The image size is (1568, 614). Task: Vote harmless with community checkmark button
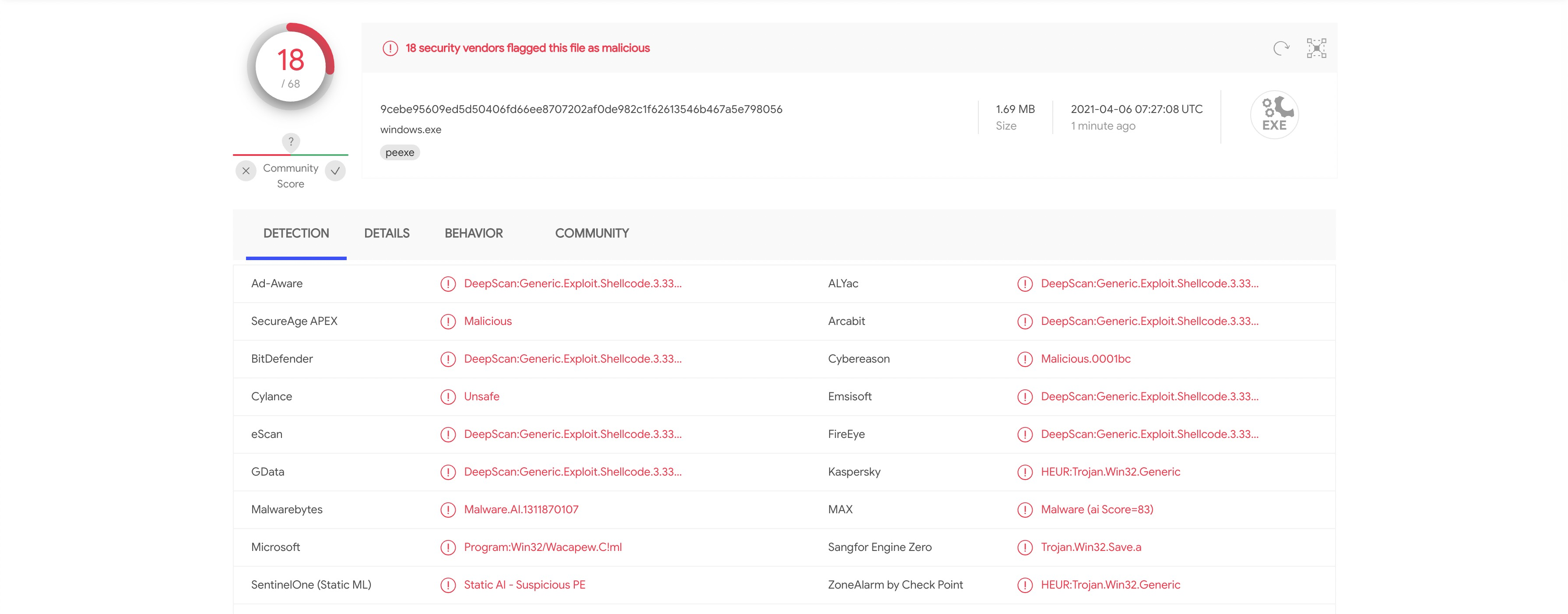tap(335, 171)
